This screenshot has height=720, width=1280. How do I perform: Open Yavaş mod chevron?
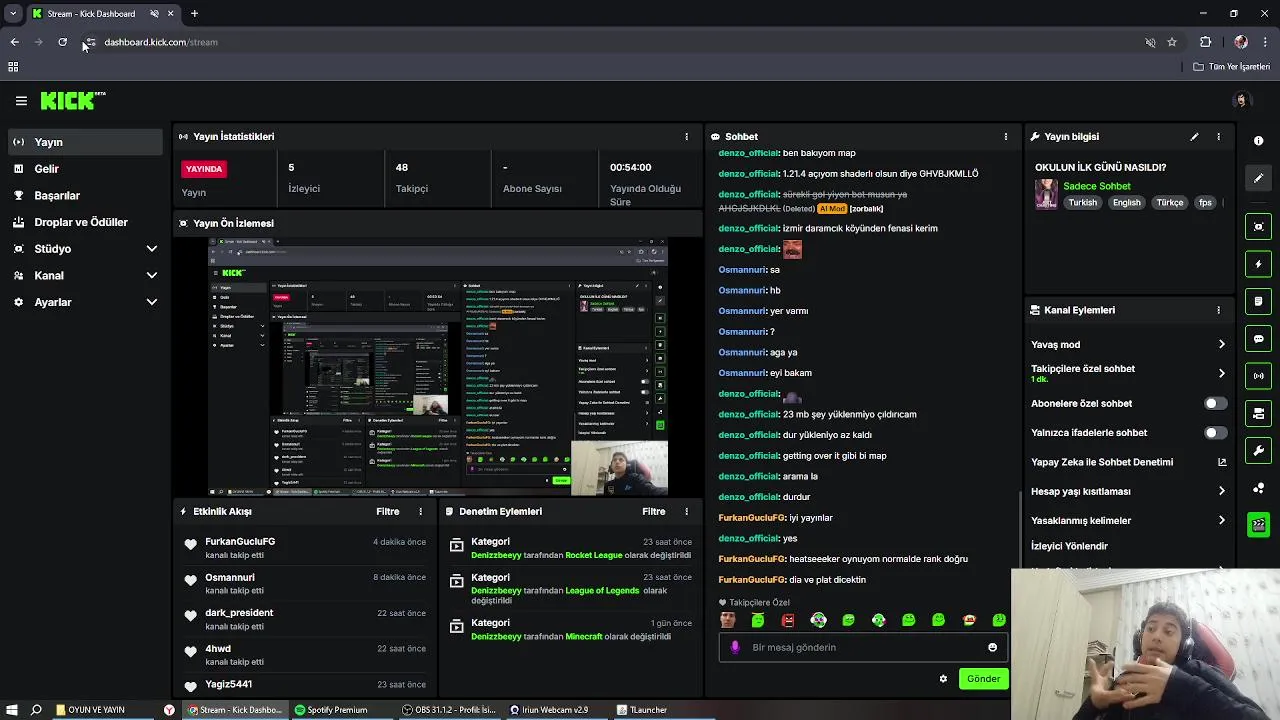[1221, 345]
